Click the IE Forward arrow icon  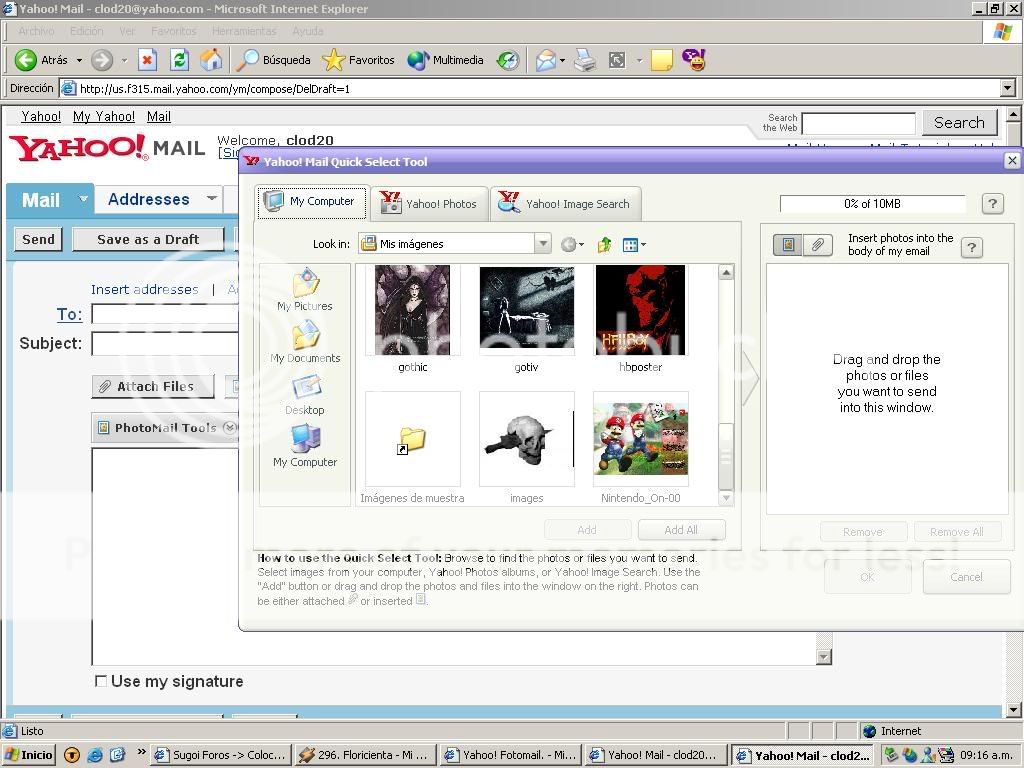pos(101,60)
